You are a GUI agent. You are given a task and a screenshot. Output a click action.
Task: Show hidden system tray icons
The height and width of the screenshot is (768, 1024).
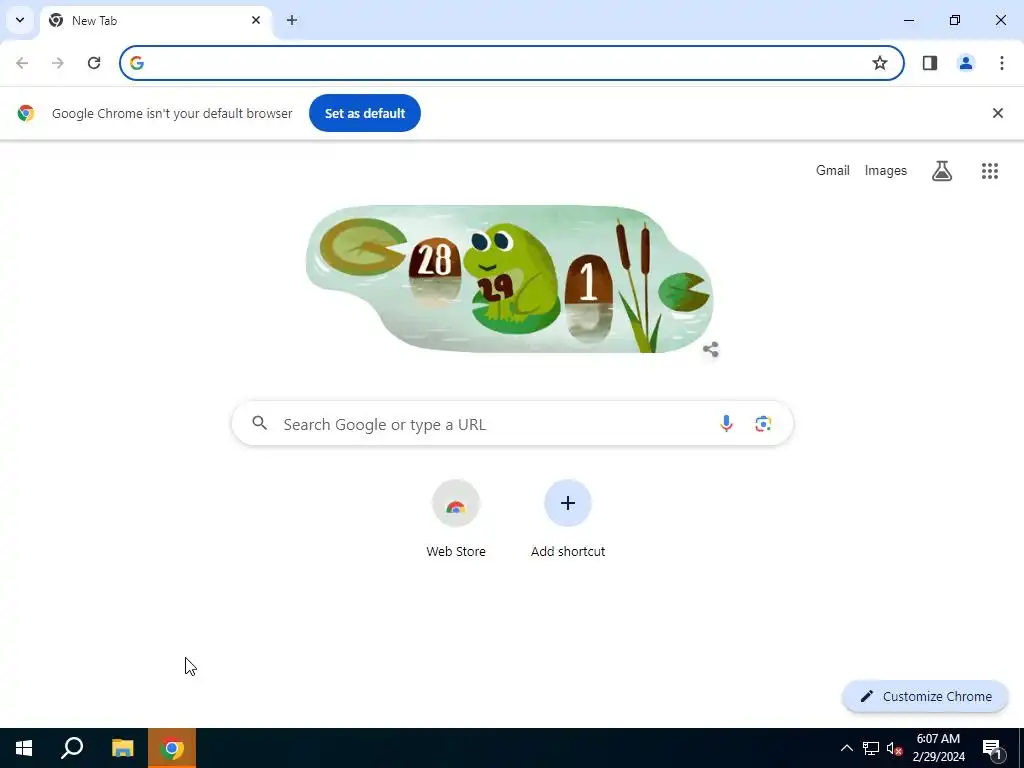click(x=846, y=748)
